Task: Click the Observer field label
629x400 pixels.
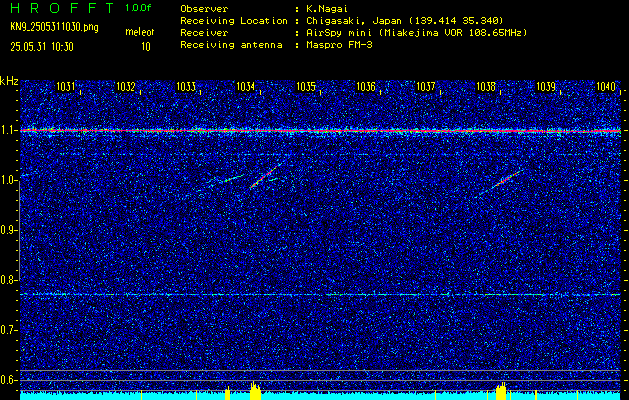Action: 204,9
